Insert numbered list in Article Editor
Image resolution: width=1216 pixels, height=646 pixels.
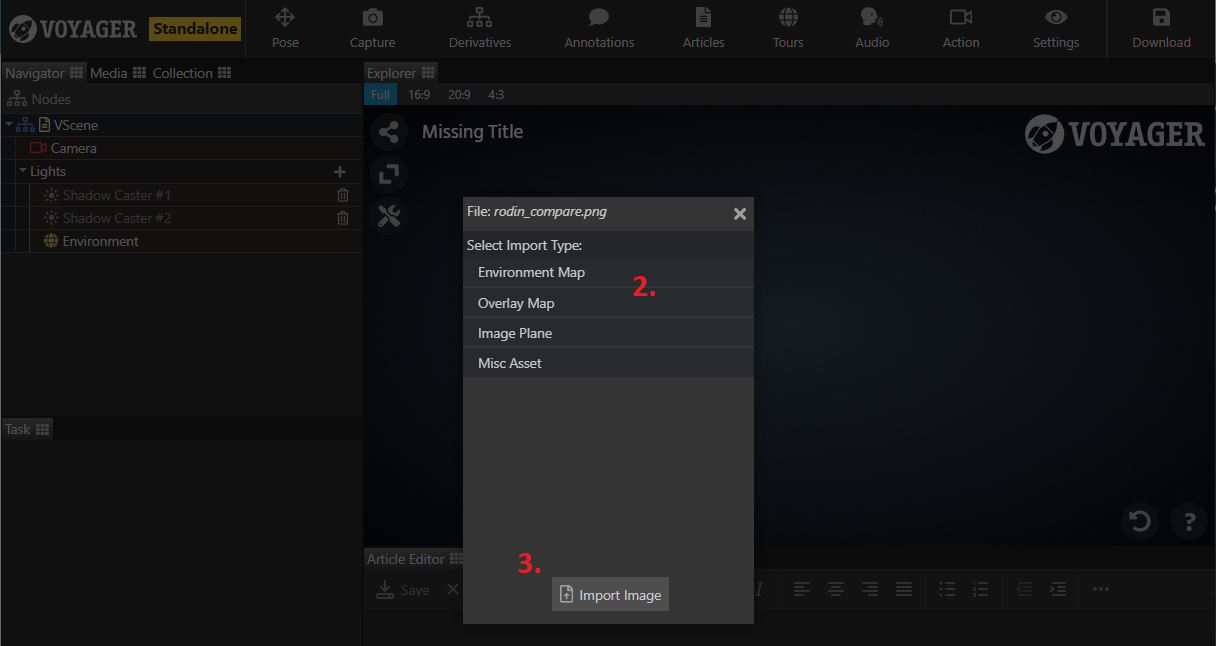pyautogui.click(x=981, y=589)
